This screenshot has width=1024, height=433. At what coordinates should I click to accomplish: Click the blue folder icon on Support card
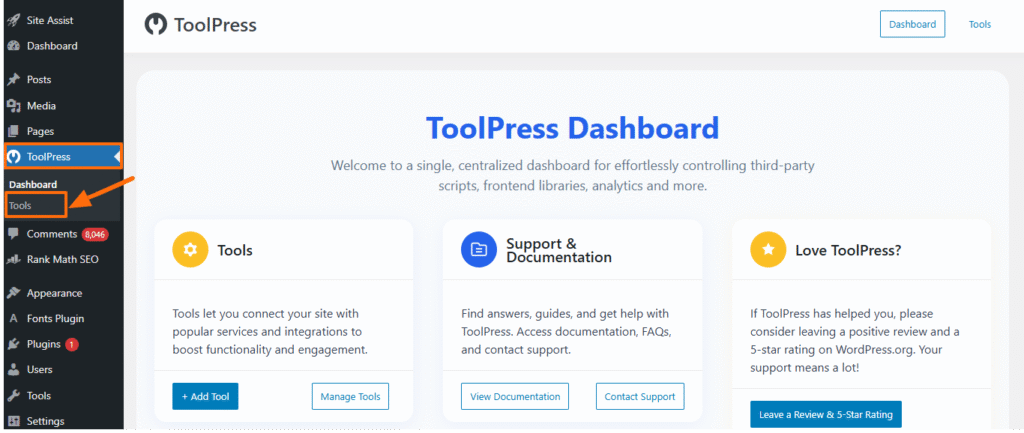(479, 250)
